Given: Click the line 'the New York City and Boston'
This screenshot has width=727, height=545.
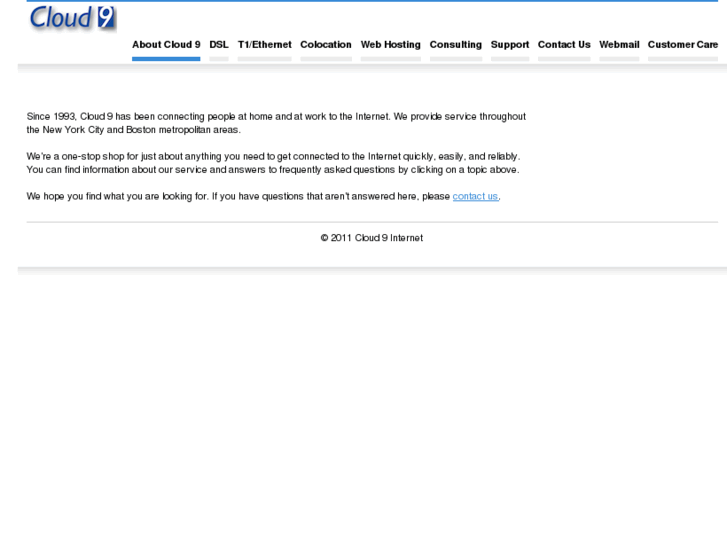Looking at the screenshot, I should pyautogui.click(x=134, y=130).
